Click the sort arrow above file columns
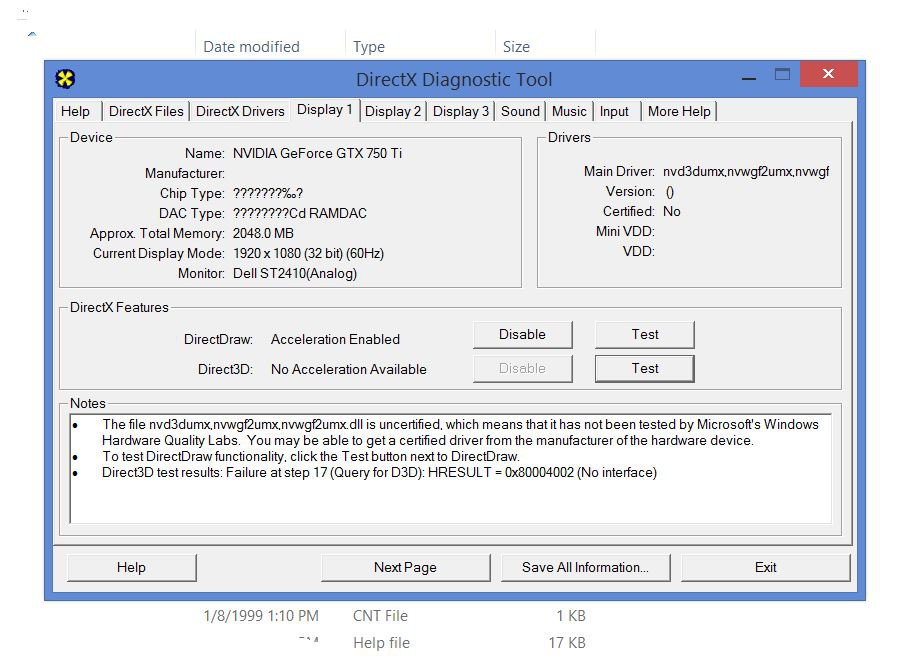The width and height of the screenshot is (904, 672). pyautogui.click(x=32, y=35)
